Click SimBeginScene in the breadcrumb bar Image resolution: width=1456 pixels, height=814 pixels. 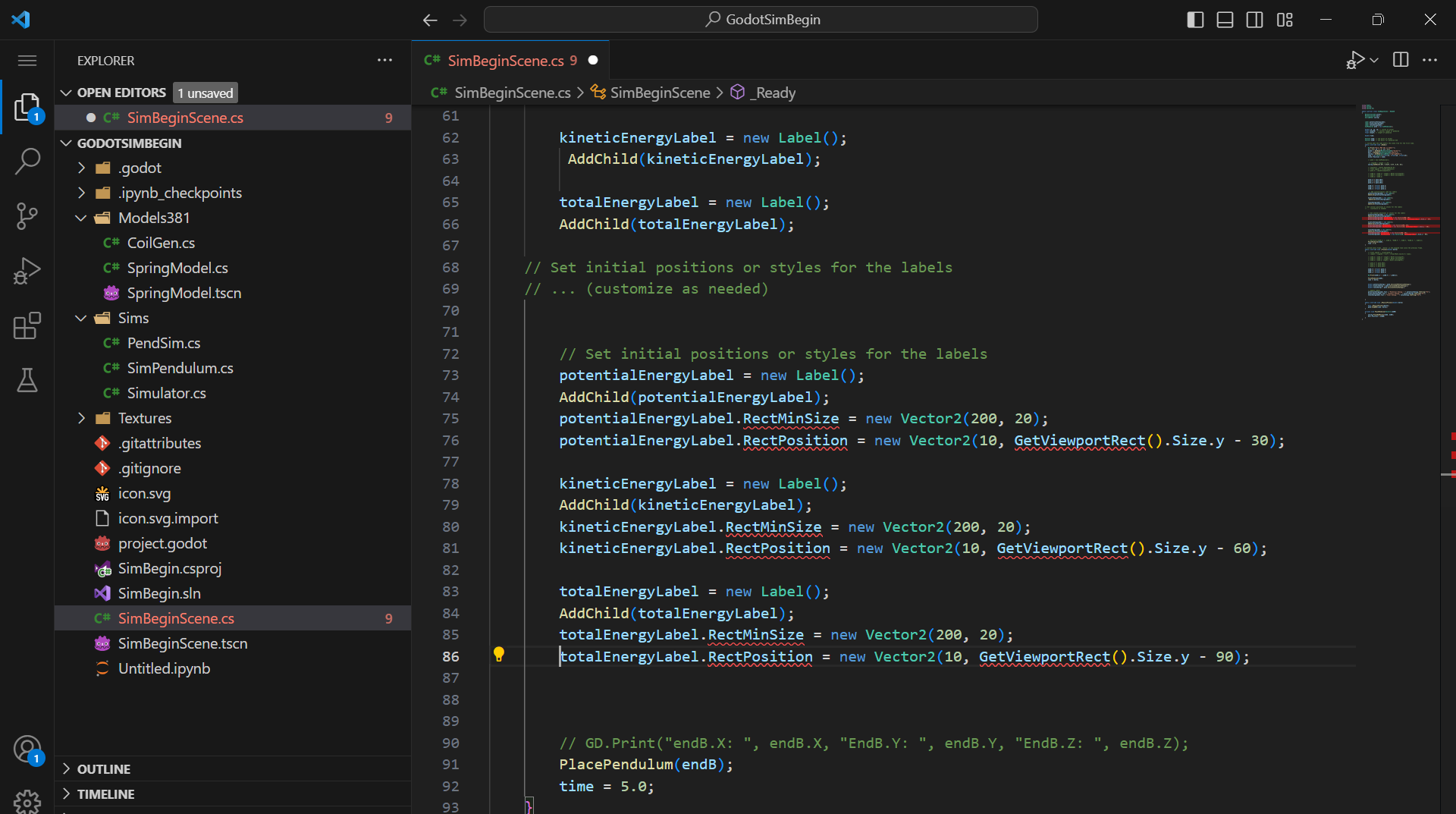(x=659, y=92)
